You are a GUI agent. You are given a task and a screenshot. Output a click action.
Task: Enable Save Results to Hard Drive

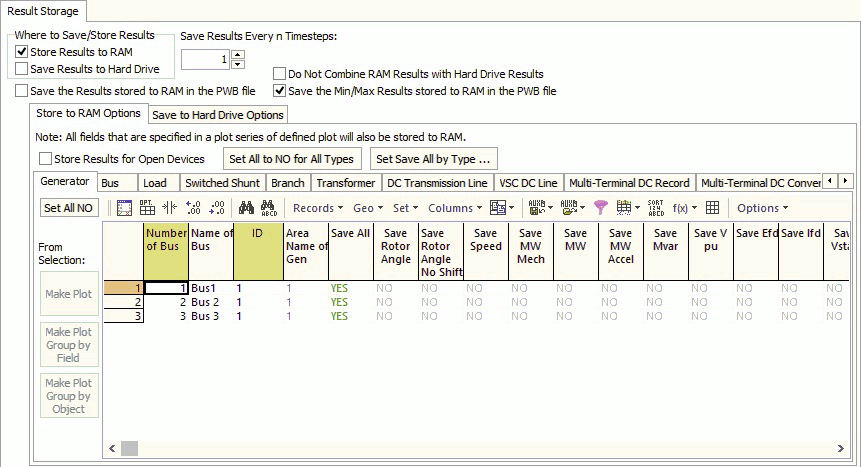(x=22, y=68)
